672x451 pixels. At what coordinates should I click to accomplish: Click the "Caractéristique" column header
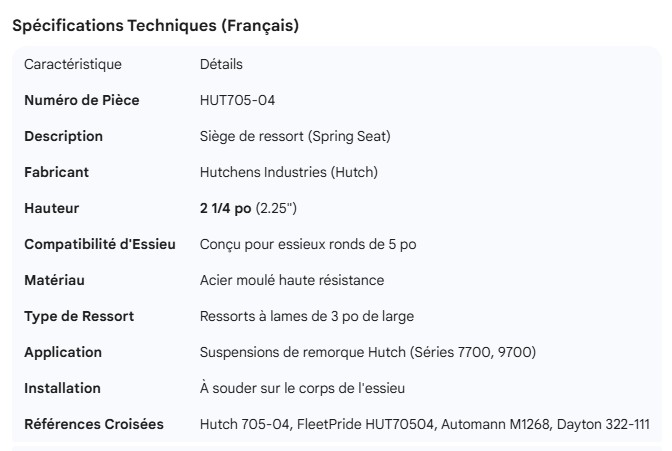(72, 65)
